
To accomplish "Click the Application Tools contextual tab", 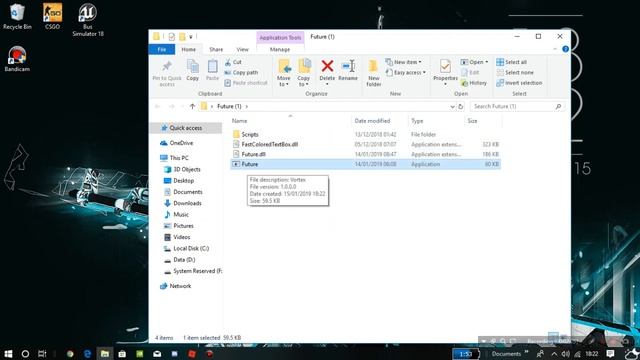I will pyautogui.click(x=280, y=38).
